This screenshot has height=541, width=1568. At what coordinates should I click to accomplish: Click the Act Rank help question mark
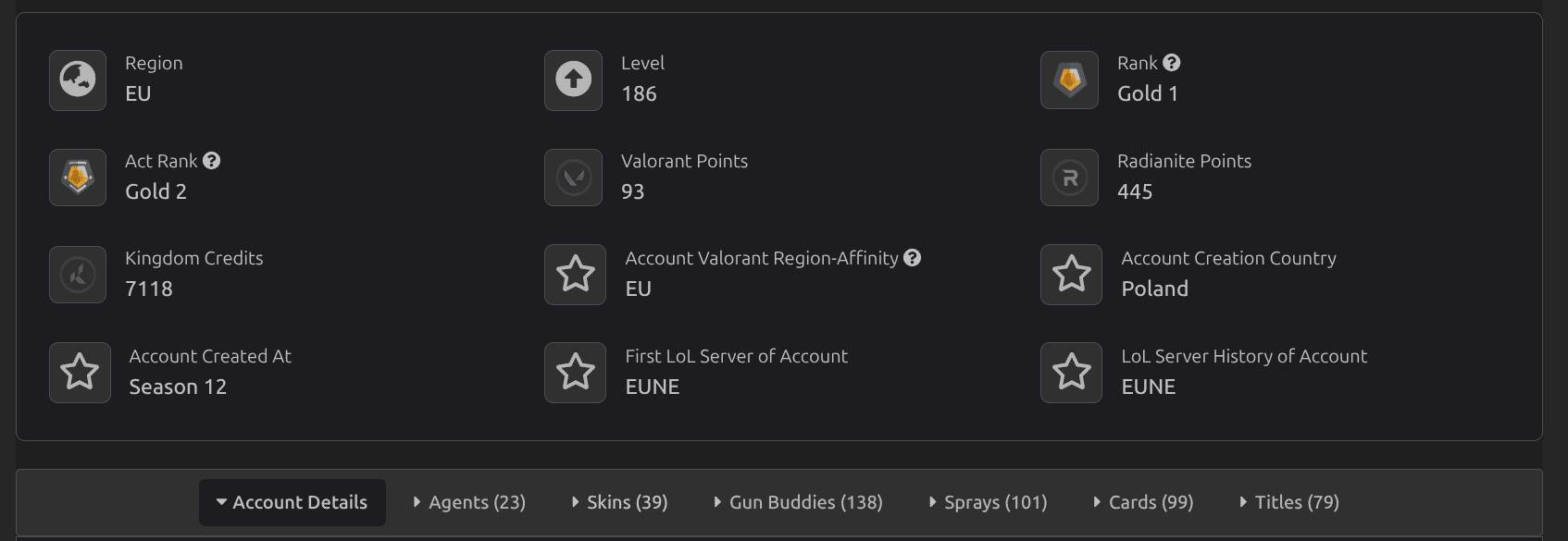click(212, 161)
